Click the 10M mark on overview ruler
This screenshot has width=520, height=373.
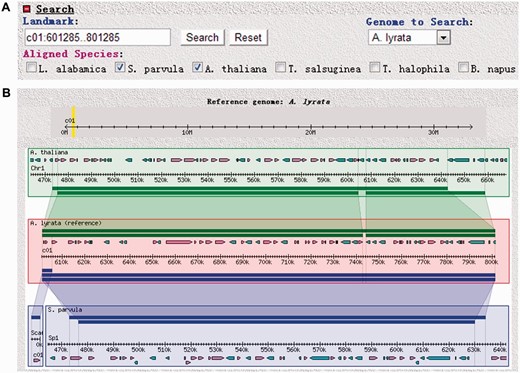187,132
